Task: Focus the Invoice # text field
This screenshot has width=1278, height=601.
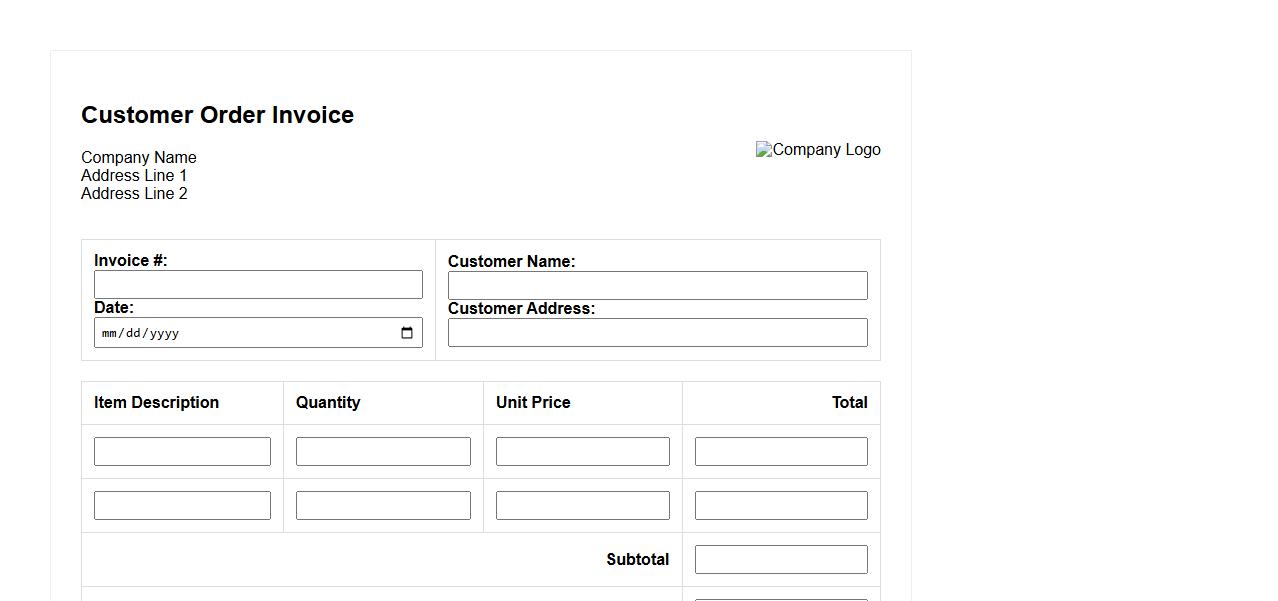Action: tap(258, 285)
